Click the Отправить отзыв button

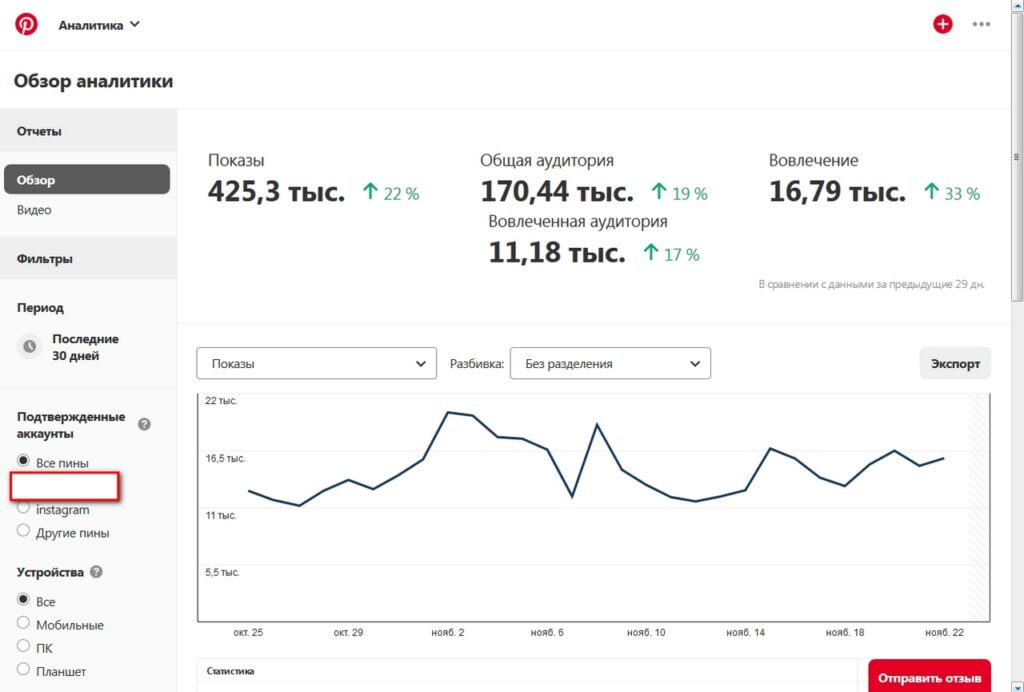[x=929, y=679]
